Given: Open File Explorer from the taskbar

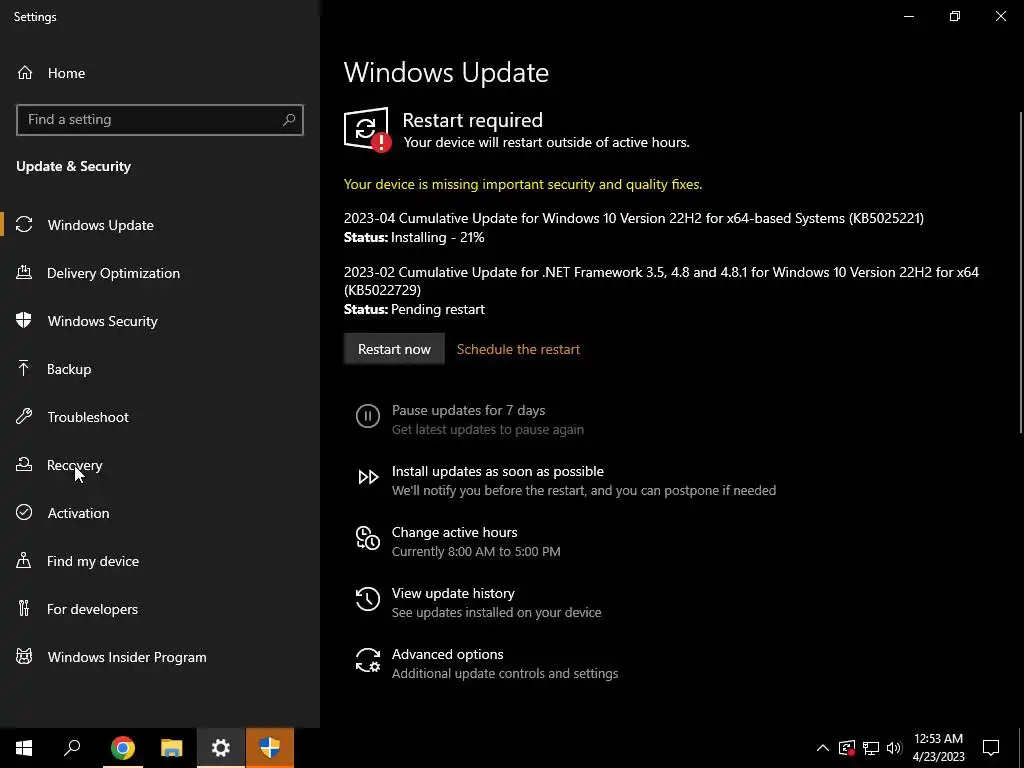Looking at the screenshot, I should tap(172, 748).
